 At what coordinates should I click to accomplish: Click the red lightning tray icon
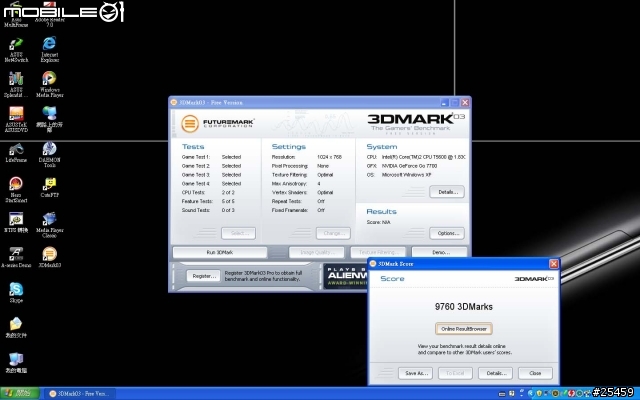point(571,393)
